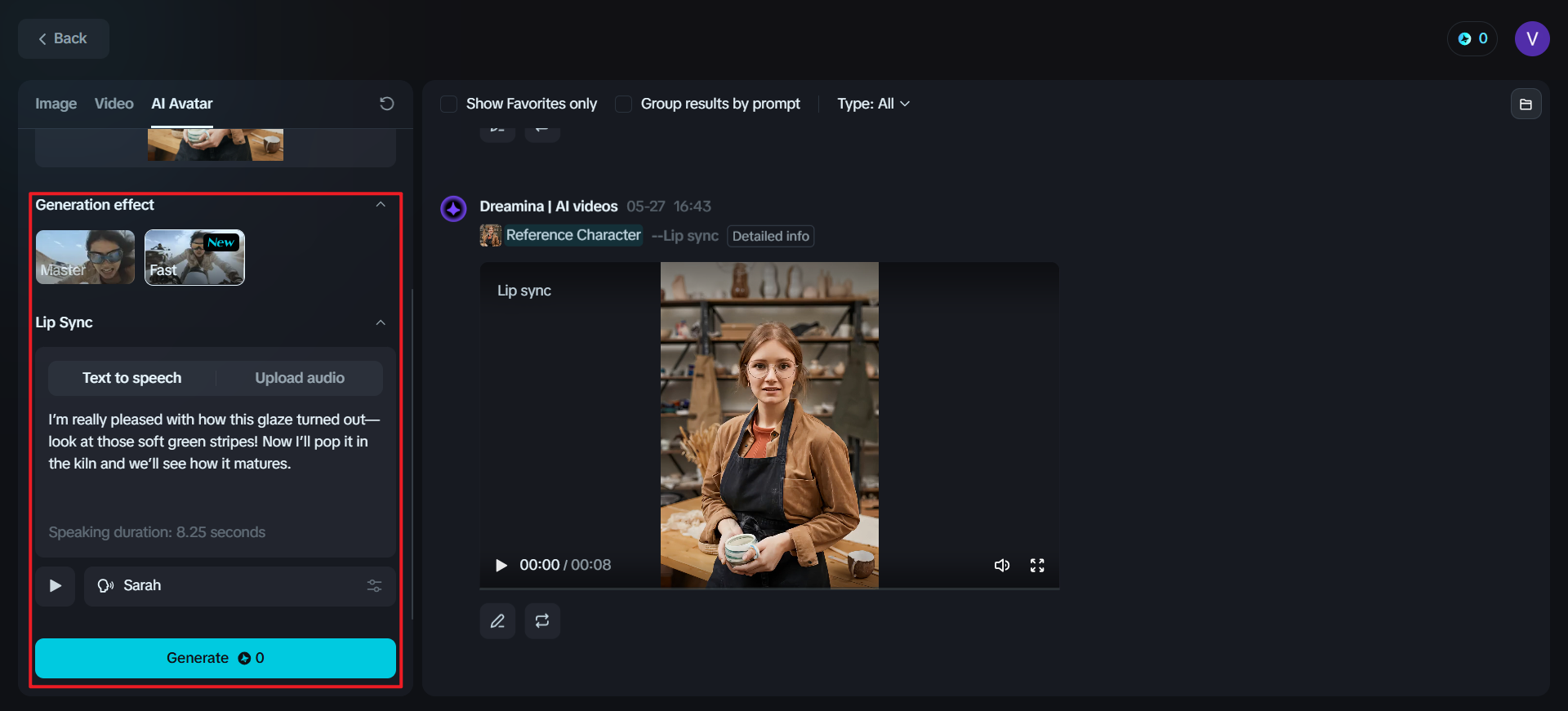Click the generated video preview

pos(769,424)
